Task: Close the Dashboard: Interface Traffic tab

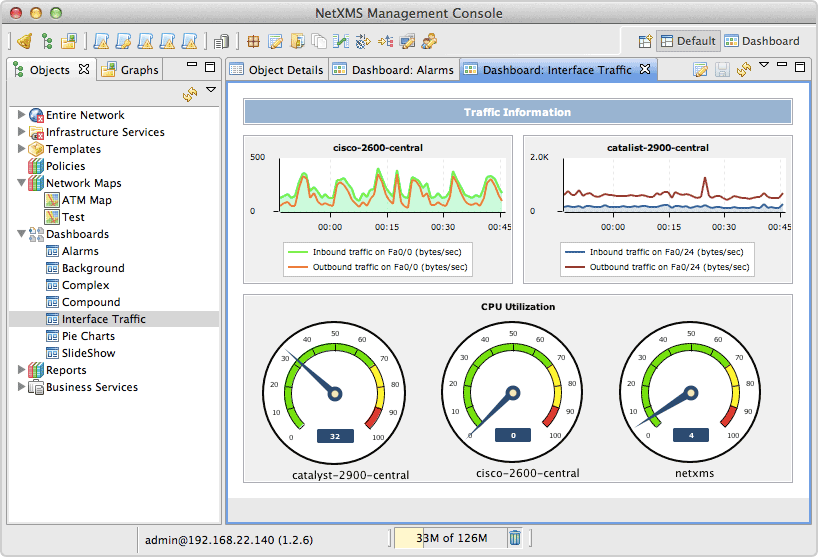Action: (x=645, y=69)
